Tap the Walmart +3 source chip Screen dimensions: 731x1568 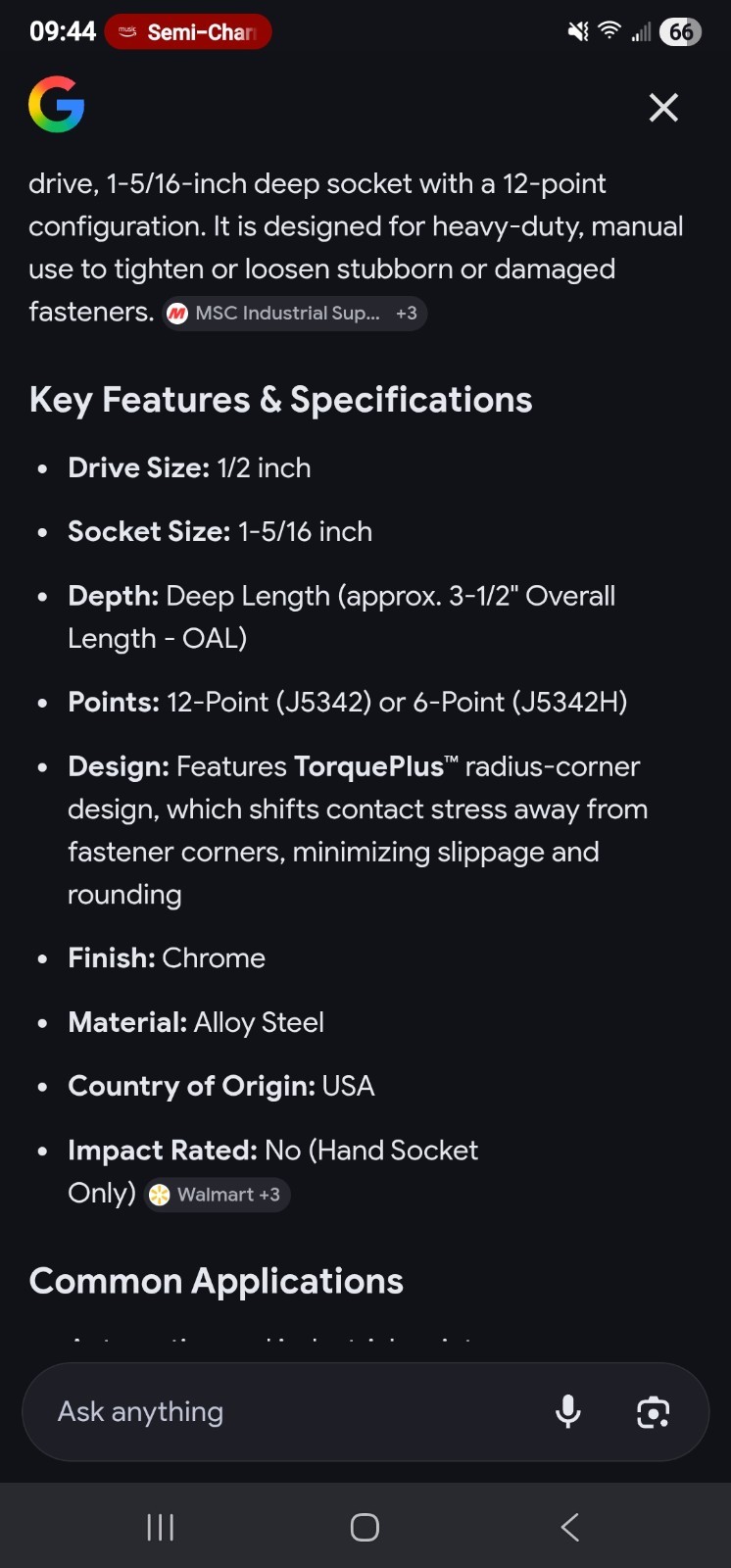pos(218,1195)
